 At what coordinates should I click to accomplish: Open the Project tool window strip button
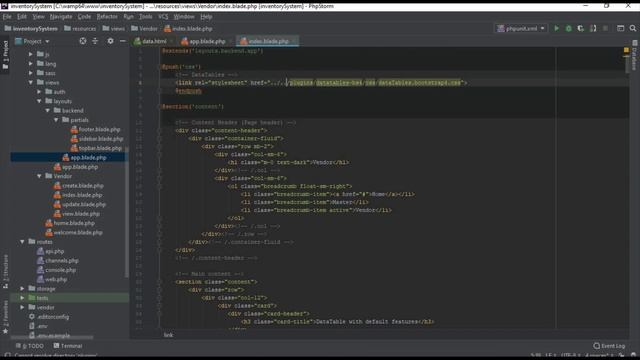coord(5,55)
